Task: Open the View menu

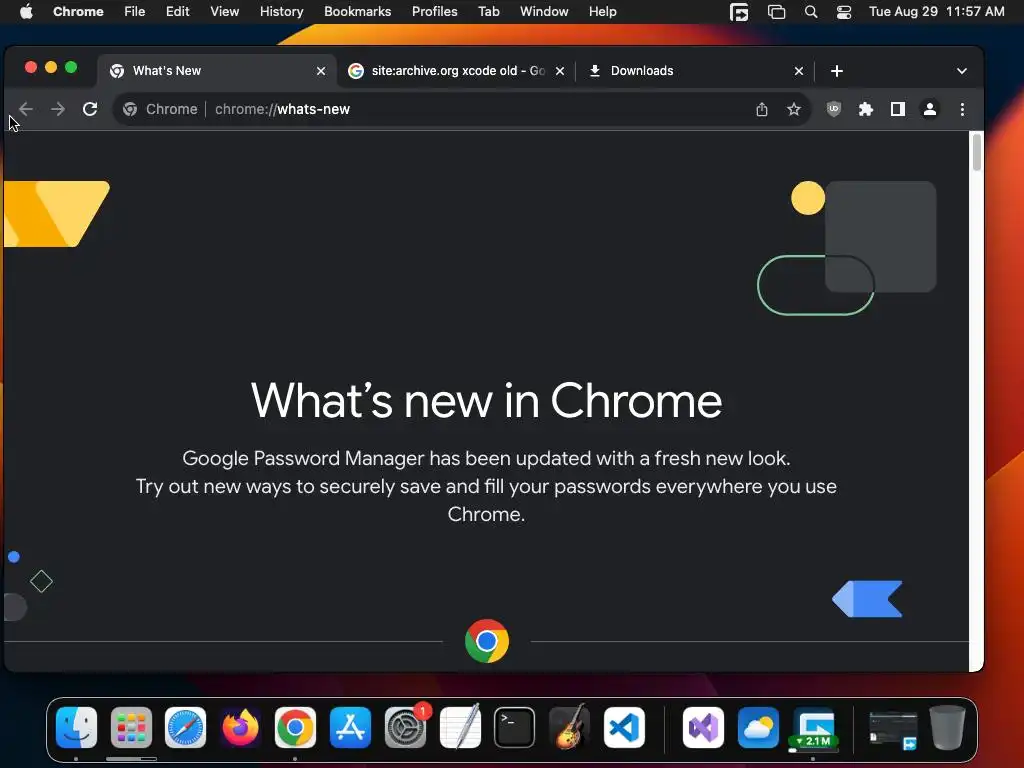Action: point(224,11)
